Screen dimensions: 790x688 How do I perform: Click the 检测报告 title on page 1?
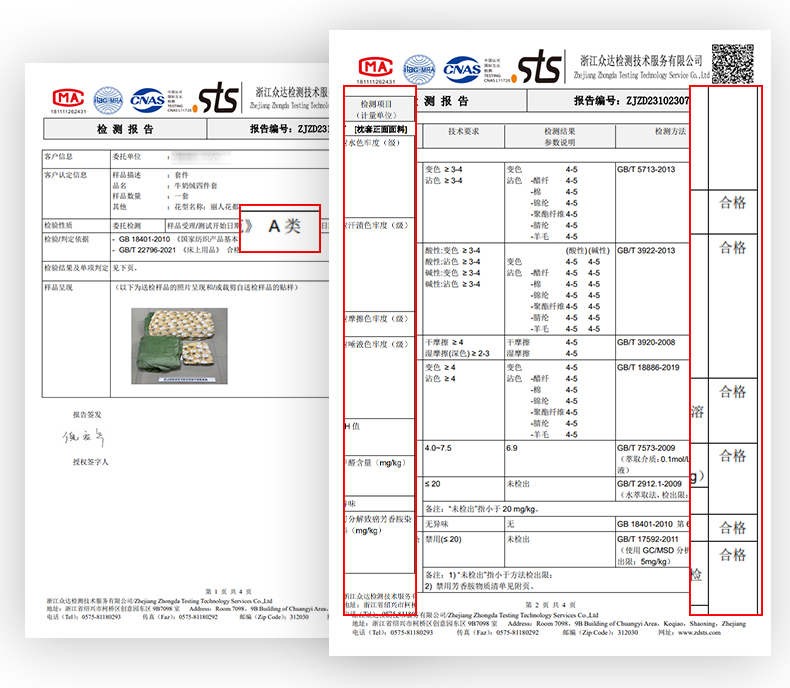pos(125,129)
